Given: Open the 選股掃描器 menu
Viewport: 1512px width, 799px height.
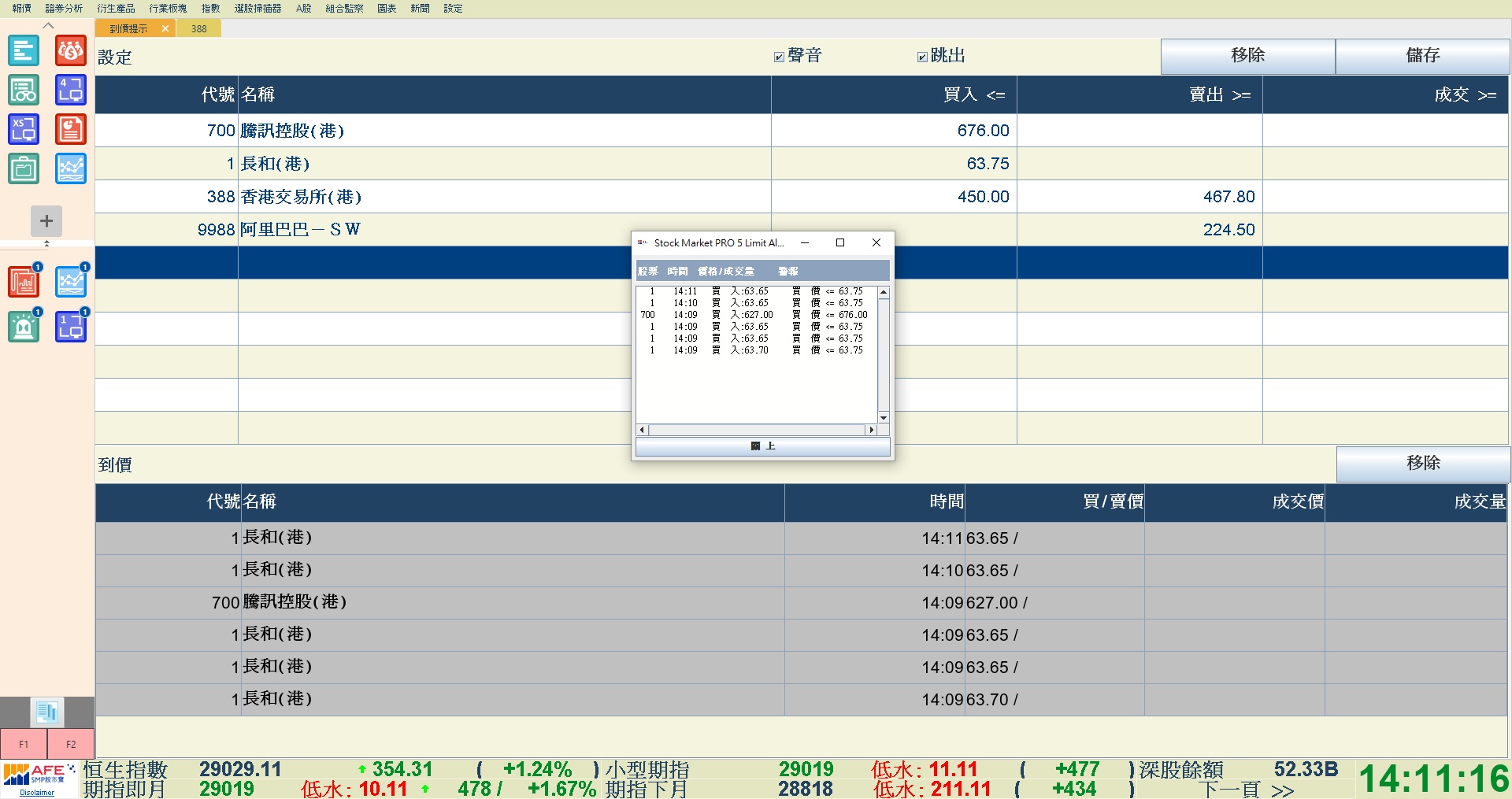Looking at the screenshot, I should tap(258, 9).
